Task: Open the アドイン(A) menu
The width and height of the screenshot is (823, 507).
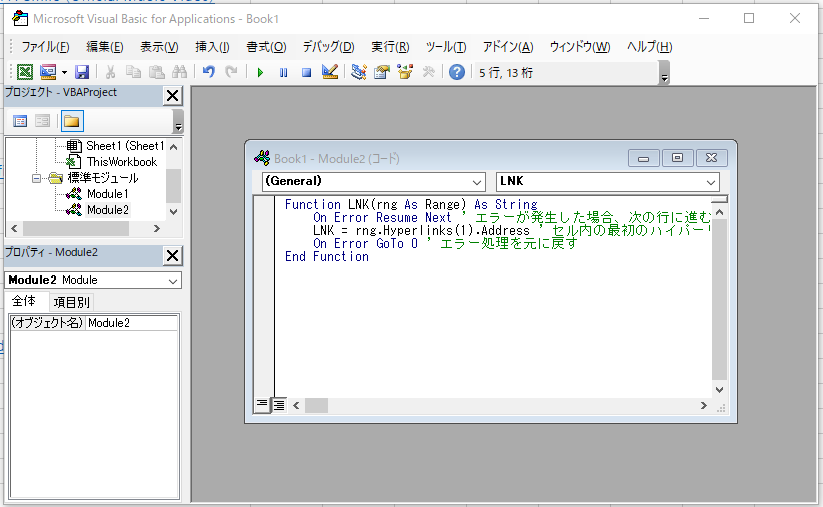Action: [x=508, y=47]
